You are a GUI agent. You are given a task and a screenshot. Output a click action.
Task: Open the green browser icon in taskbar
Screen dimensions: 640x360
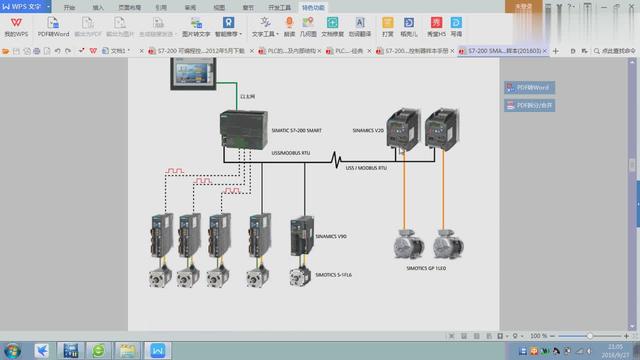98,351
